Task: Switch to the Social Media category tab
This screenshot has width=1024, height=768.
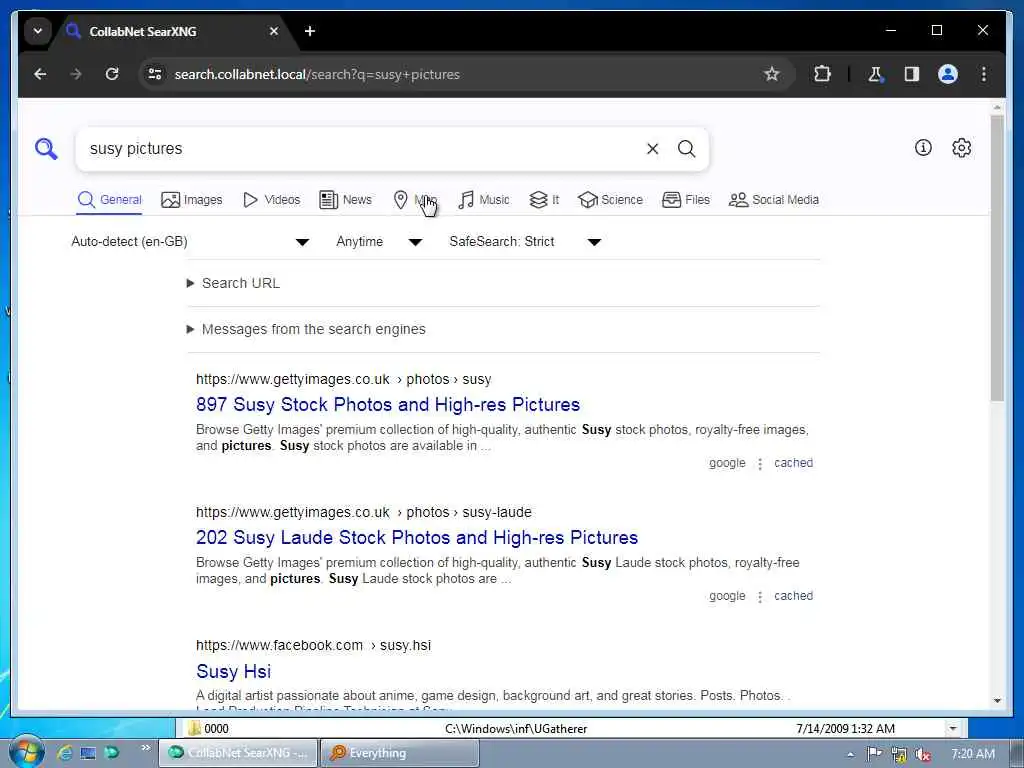Action: coord(773,200)
